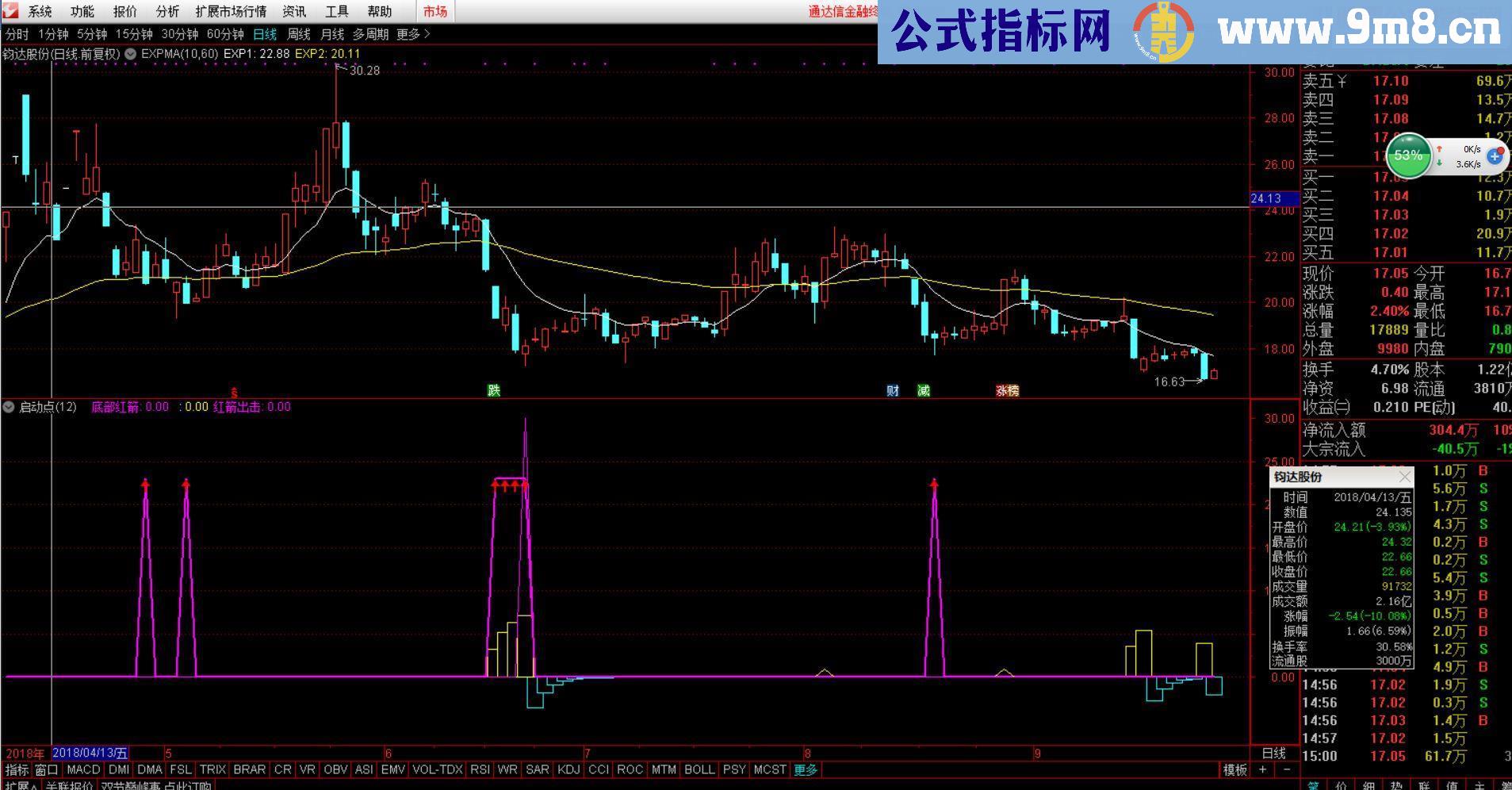Click the − zoom-out icon bottom-right
This screenshot has height=790, width=1512.
click(x=1287, y=769)
